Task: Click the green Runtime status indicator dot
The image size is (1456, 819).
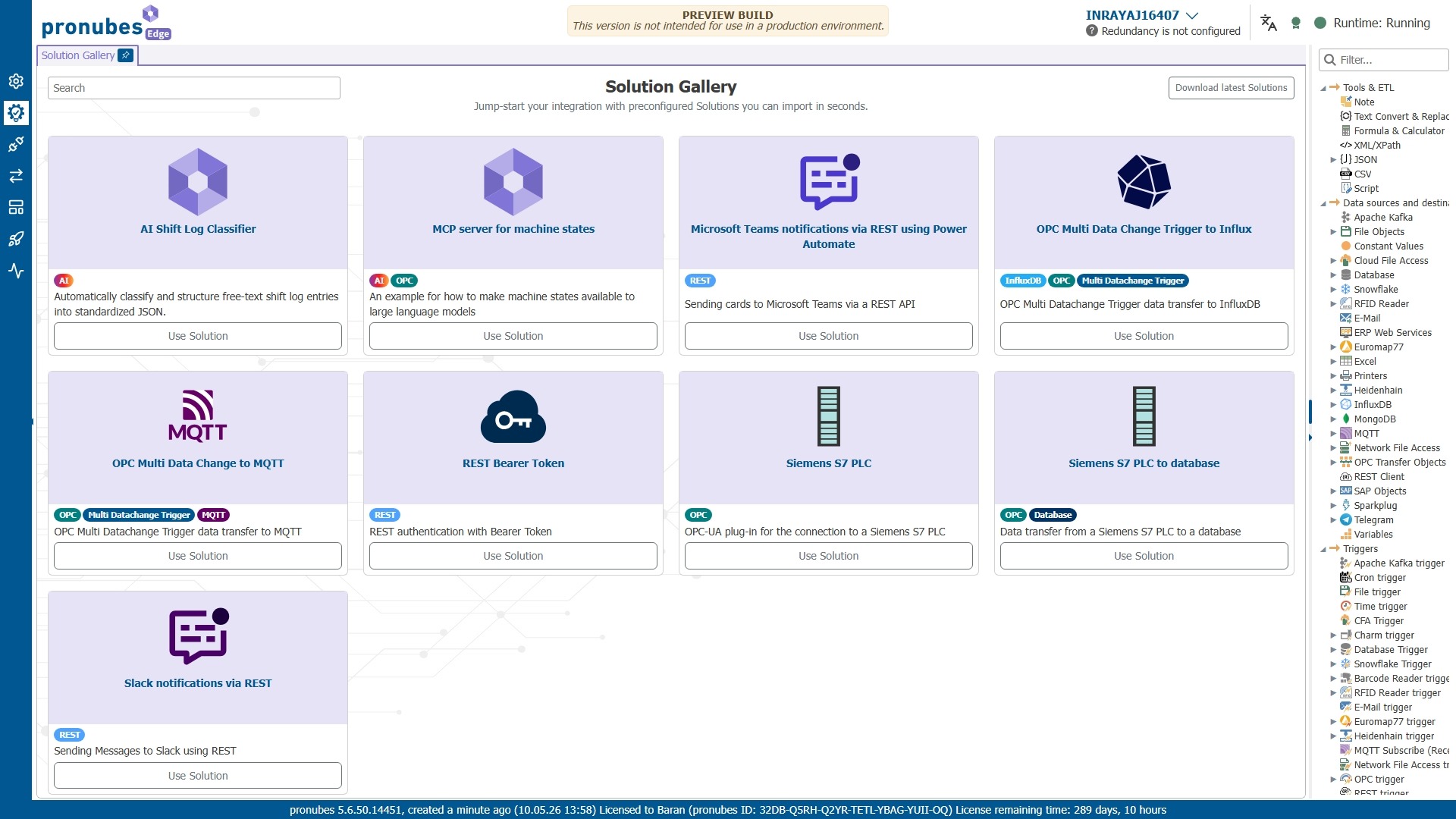Action: [1320, 23]
